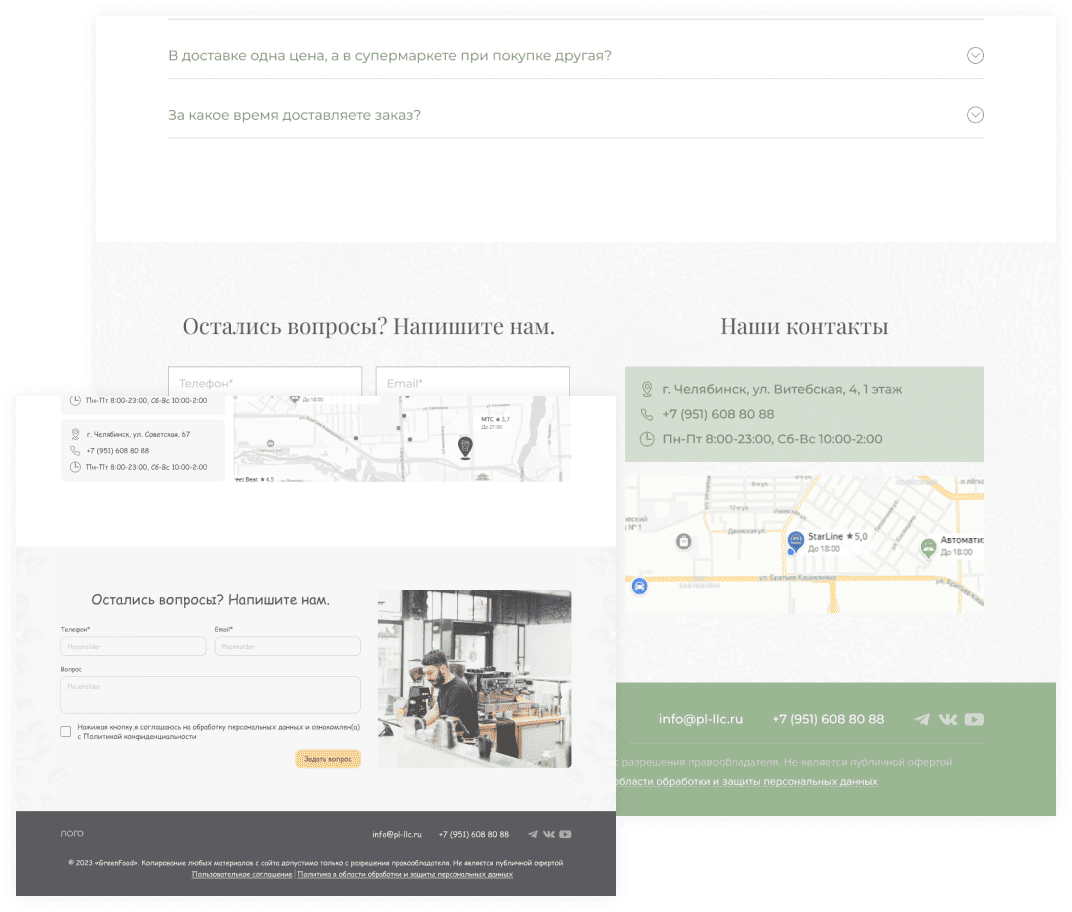Viewport: 1072px width, 912px height.
Task: Click the location pin in the smaller contacts card
Action: tap(74, 434)
